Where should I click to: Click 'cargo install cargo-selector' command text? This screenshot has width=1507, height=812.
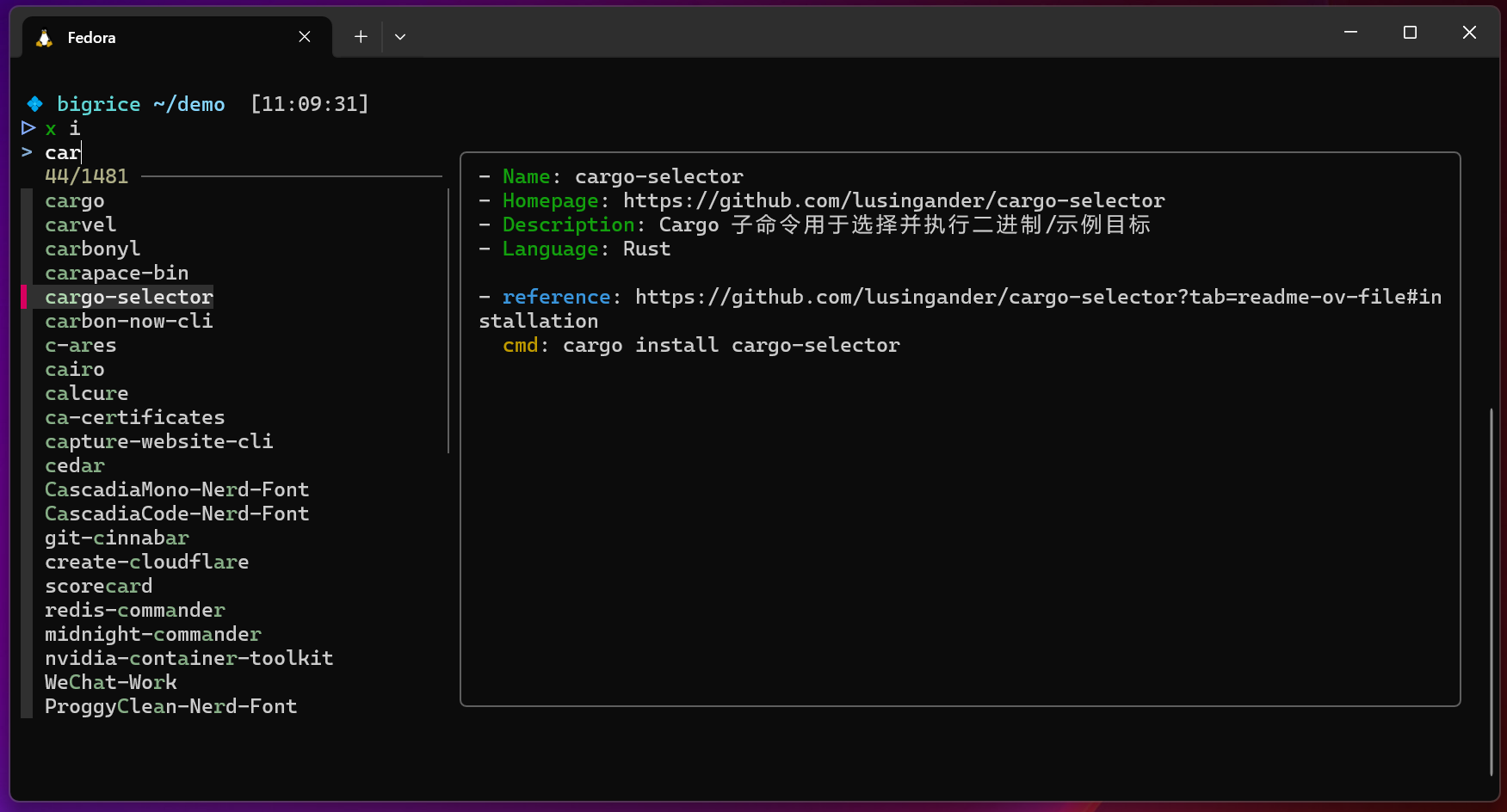(x=732, y=346)
